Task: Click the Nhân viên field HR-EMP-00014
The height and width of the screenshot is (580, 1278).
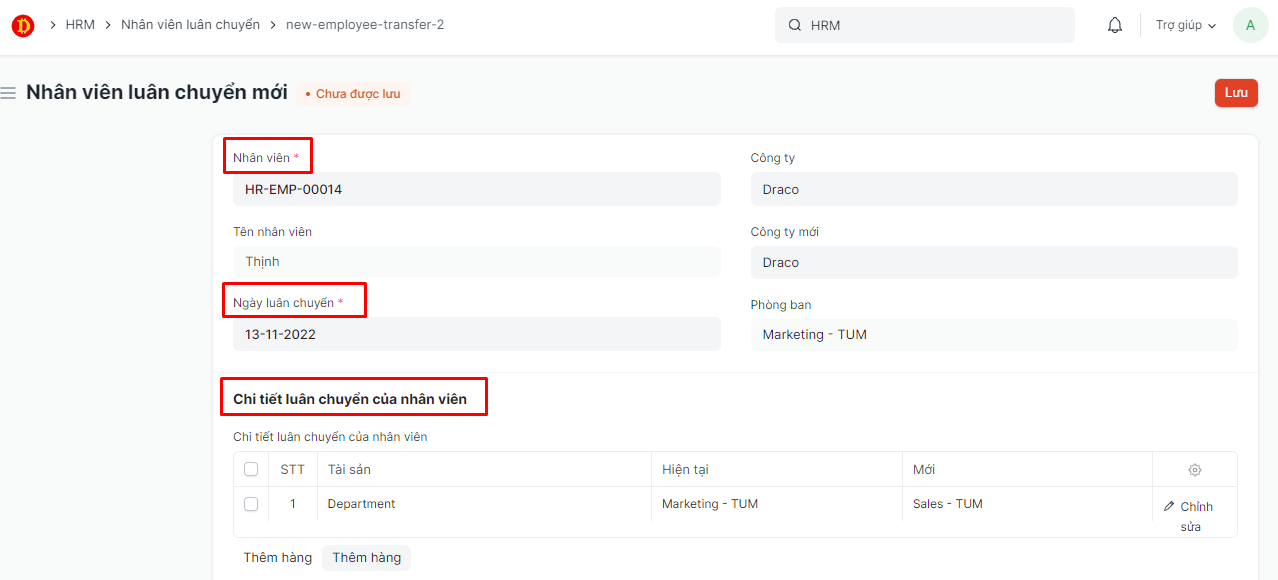Action: click(477, 189)
